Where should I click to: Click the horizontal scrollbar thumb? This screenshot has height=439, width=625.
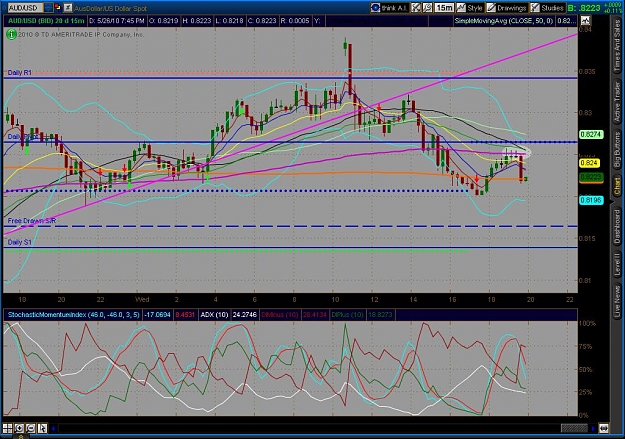pyautogui.click(x=574, y=429)
